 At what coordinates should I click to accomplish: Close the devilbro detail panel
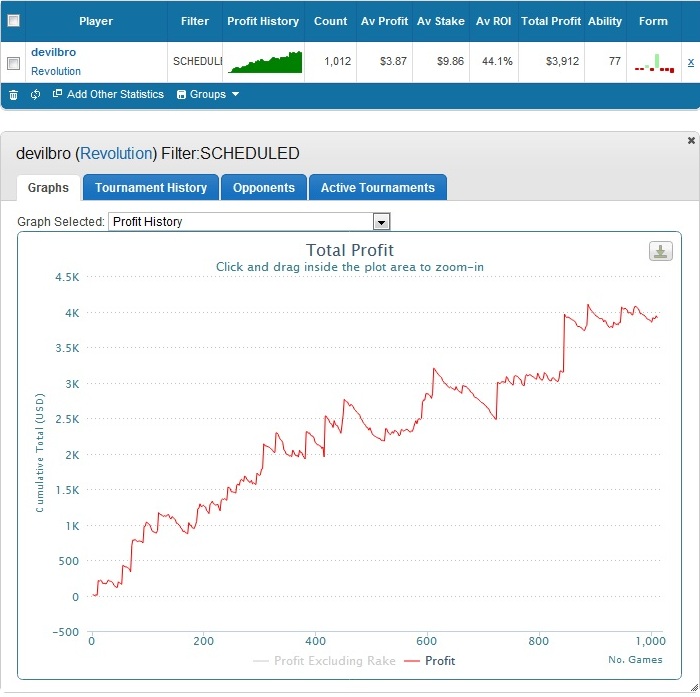point(690,141)
